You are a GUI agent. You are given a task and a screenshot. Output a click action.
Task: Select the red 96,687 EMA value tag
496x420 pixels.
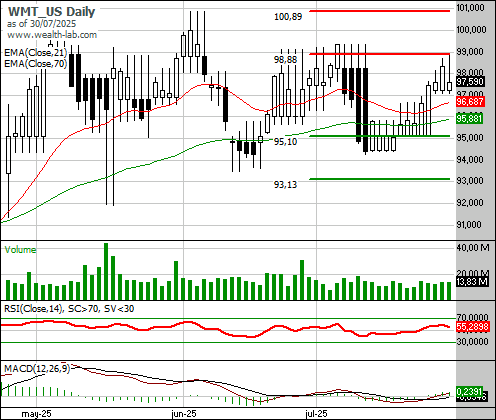470,101
